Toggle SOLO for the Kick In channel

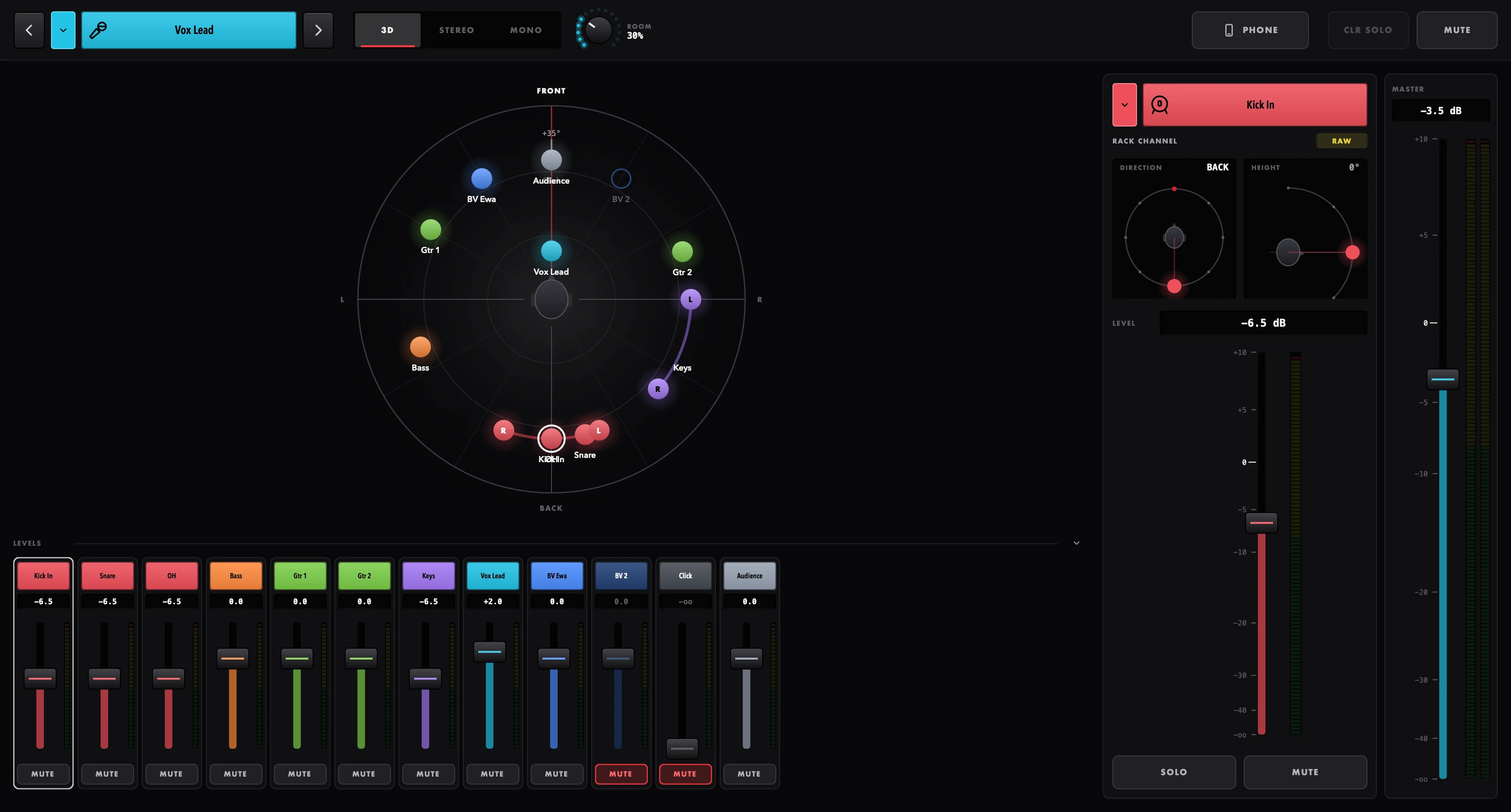[x=1174, y=772]
